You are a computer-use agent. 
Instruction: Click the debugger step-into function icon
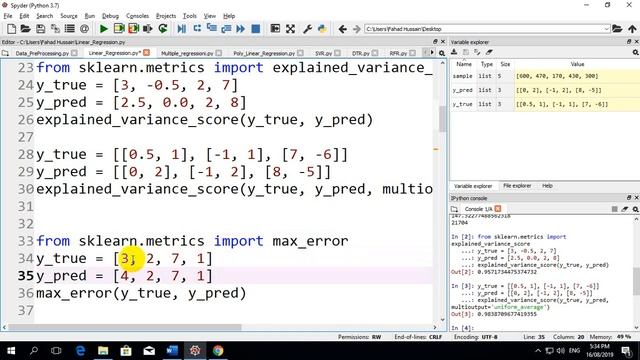211,29
